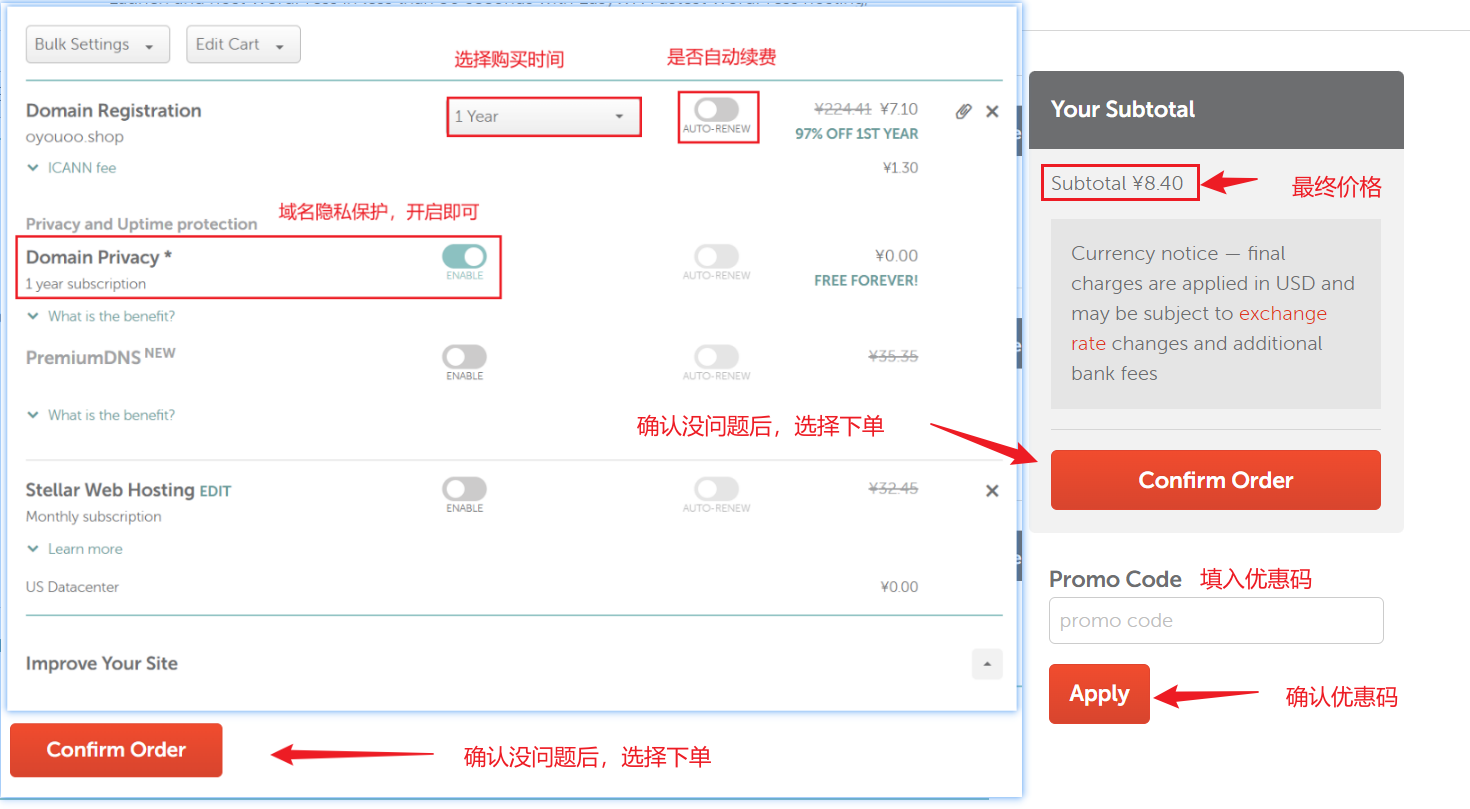Click the PremiumDNS ¥35.35 price
The image size is (1470, 809).
(893, 356)
